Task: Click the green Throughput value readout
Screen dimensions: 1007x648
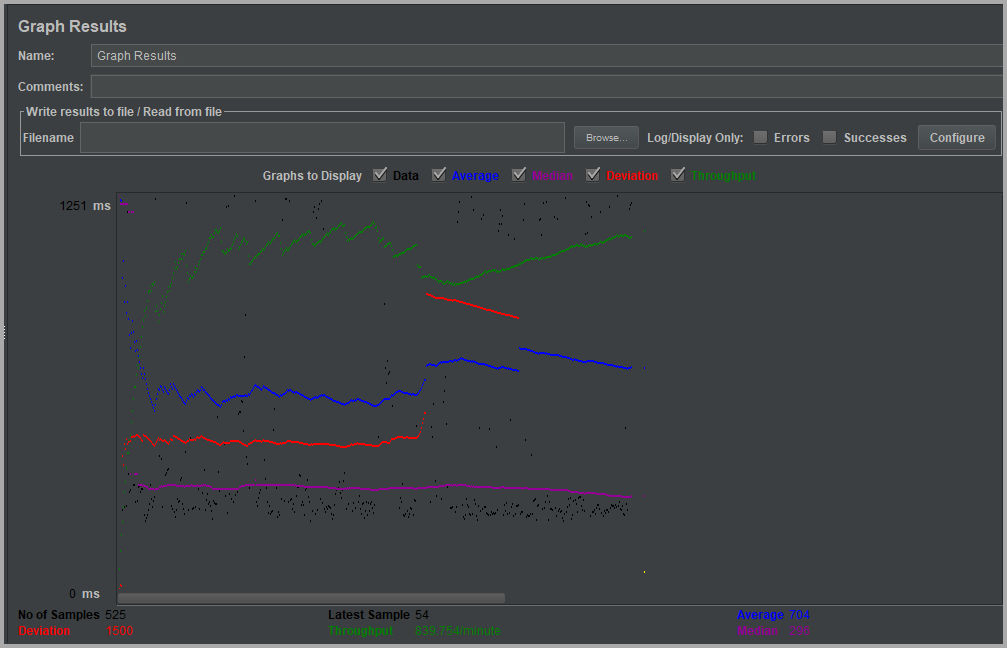Action: point(457,631)
